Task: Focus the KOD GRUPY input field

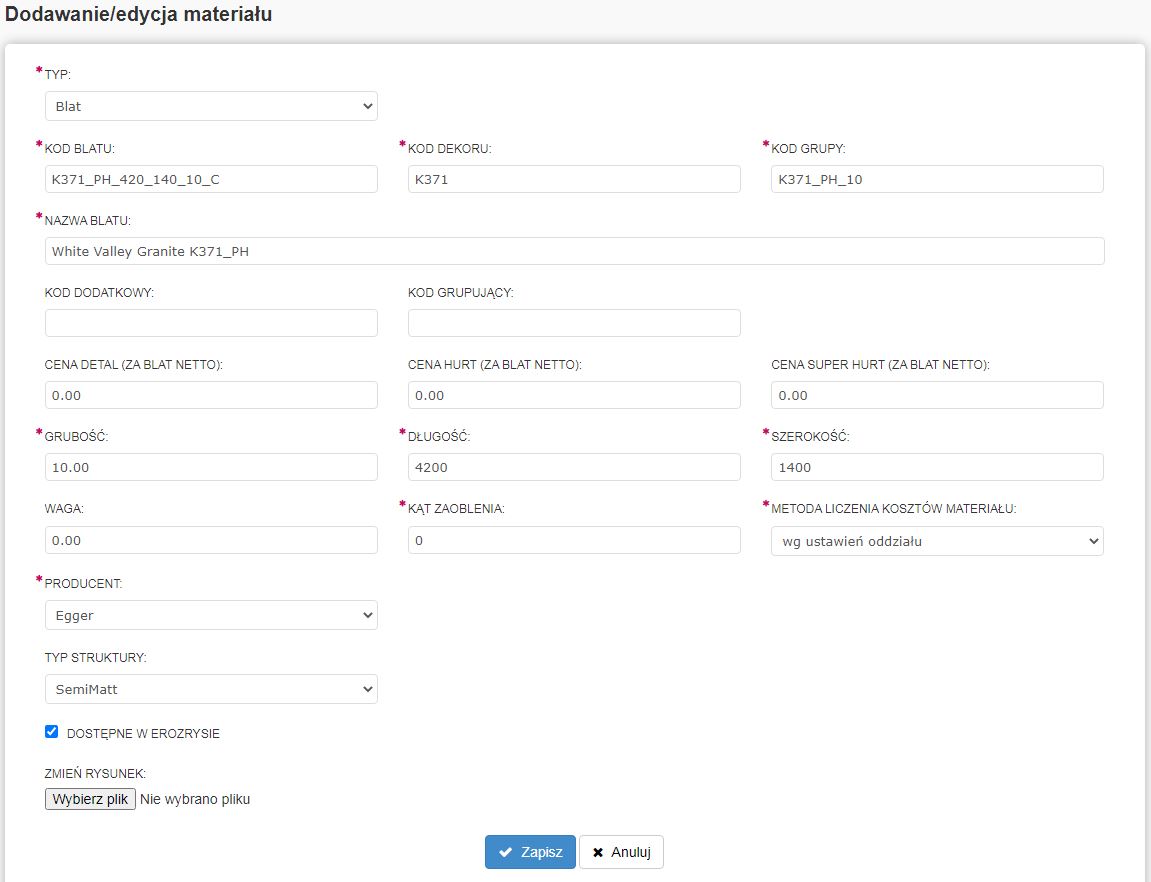Action: pos(937,179)
